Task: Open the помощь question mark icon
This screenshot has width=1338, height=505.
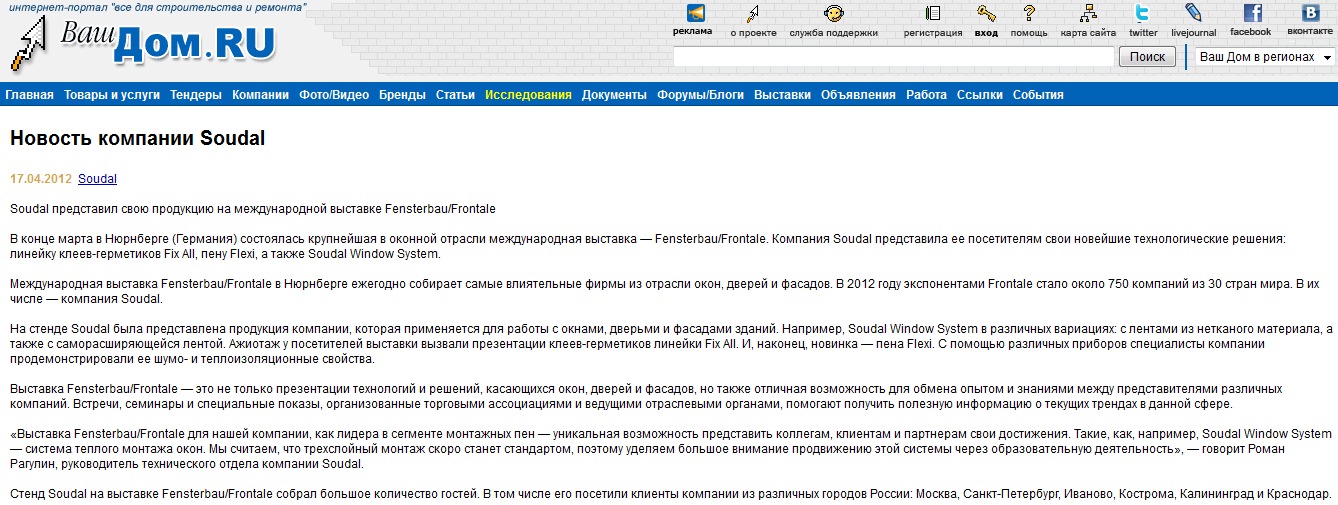Action: point(1029,13)
